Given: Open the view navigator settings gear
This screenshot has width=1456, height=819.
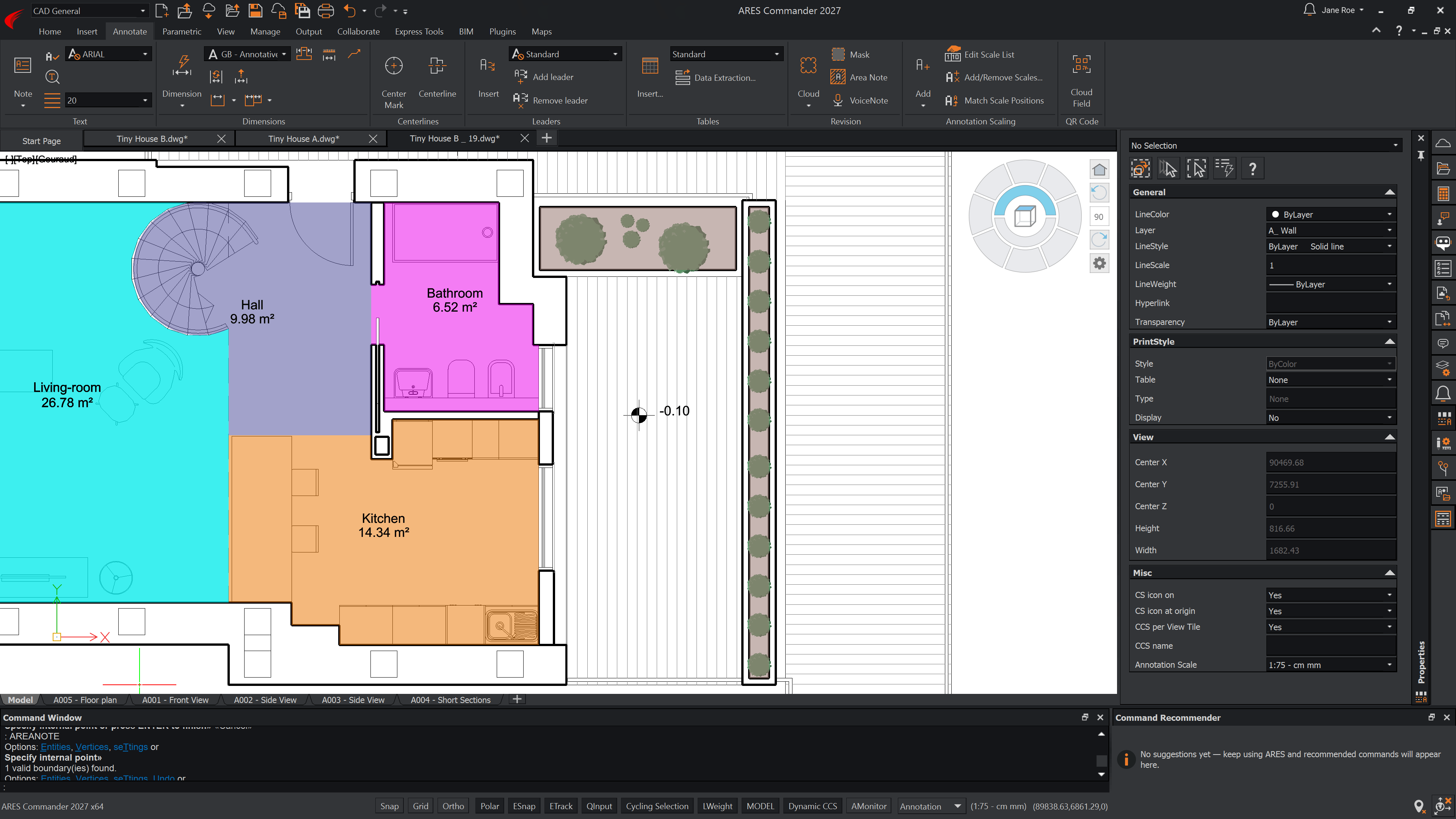Looking at the screenshot, I should [1099, 264].
